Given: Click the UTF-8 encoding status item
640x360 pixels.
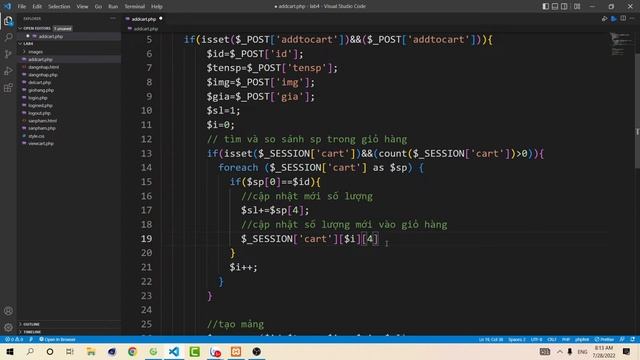Looking at the screenshot, I should (536, 339).
